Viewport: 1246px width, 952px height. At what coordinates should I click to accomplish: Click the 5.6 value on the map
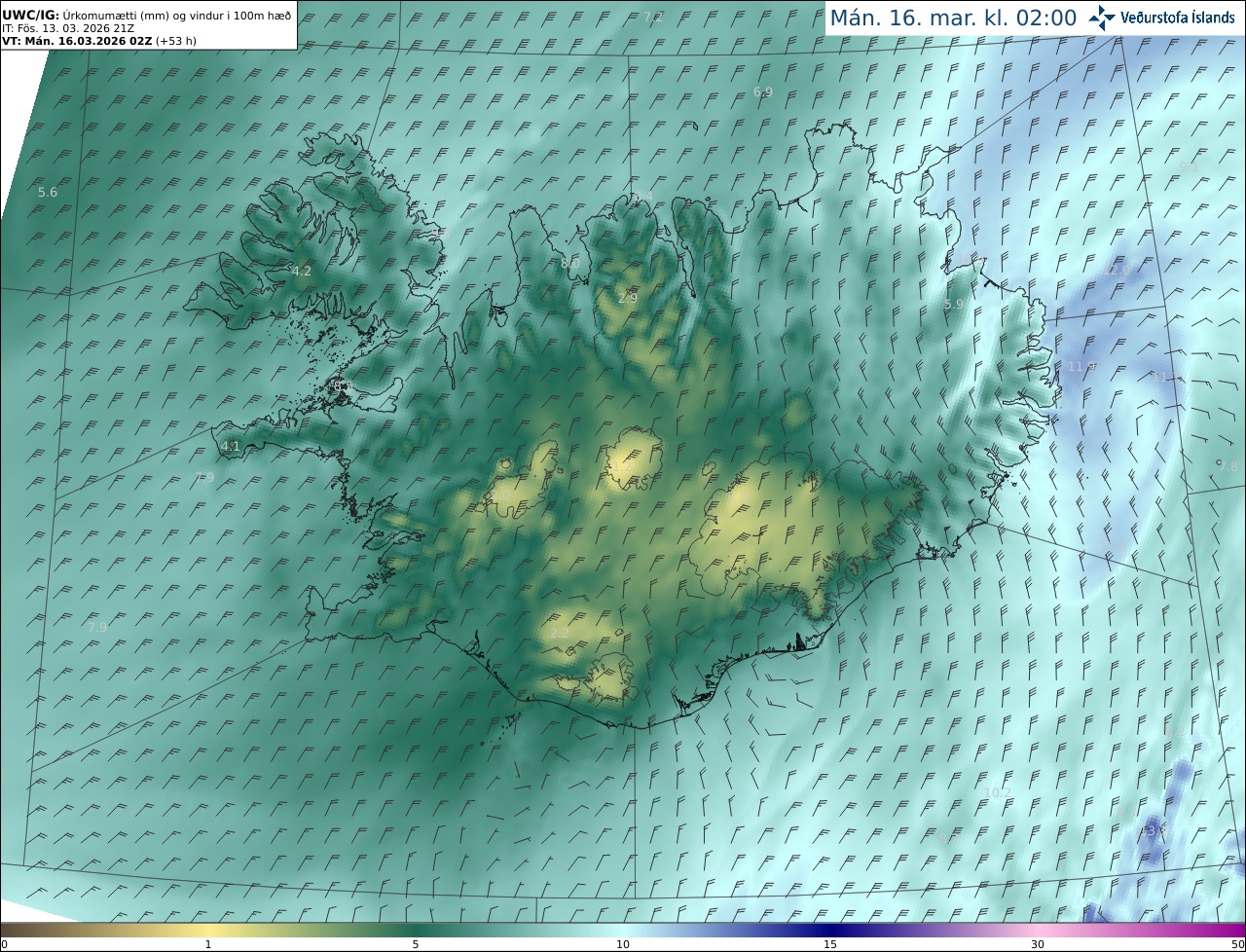48,193
